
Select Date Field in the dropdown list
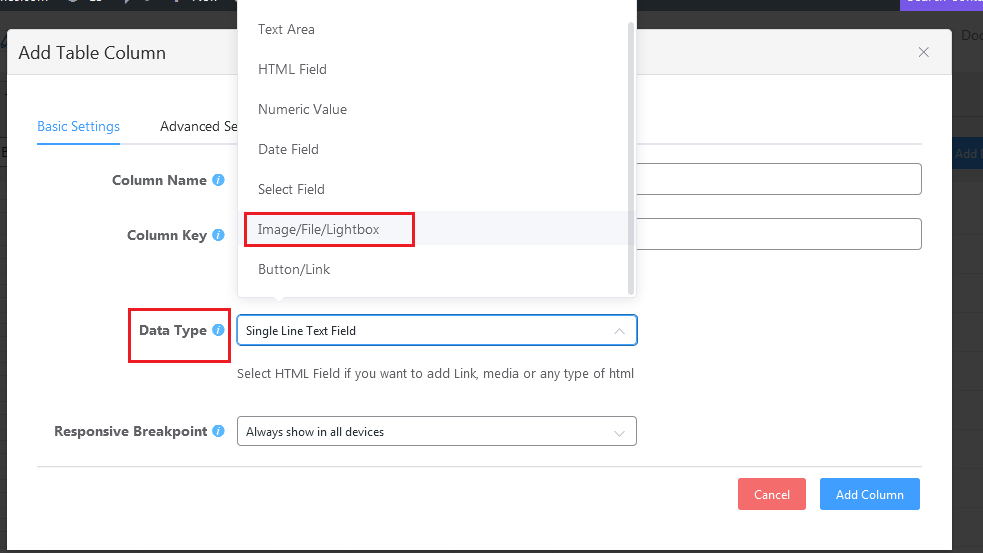(288, 149)
